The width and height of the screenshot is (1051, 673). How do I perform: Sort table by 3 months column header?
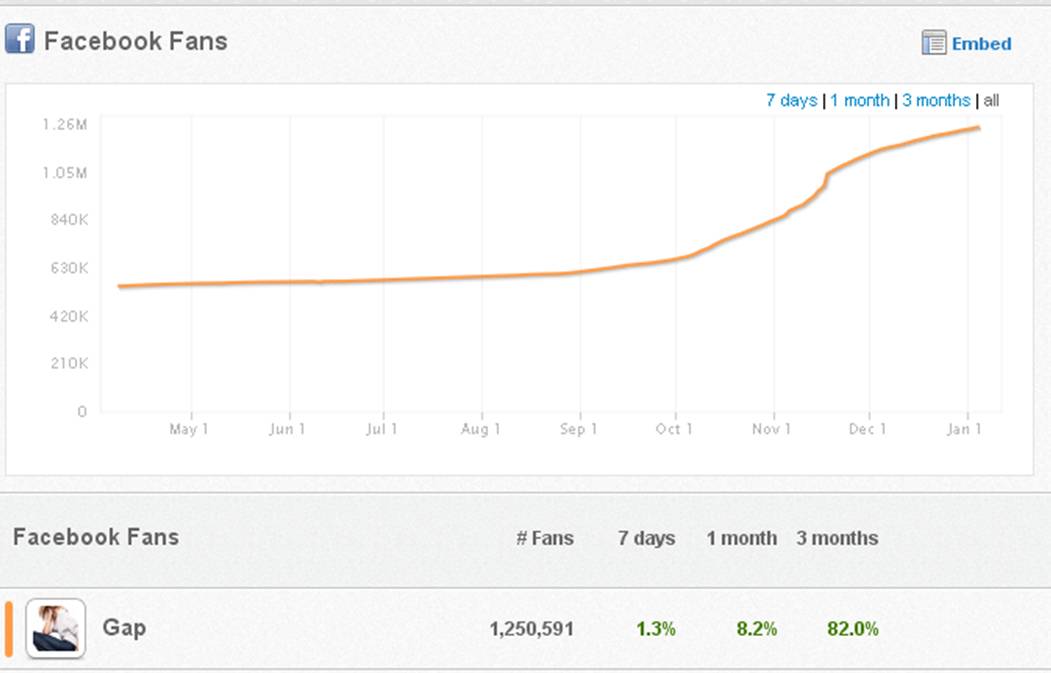click(837, 538)
